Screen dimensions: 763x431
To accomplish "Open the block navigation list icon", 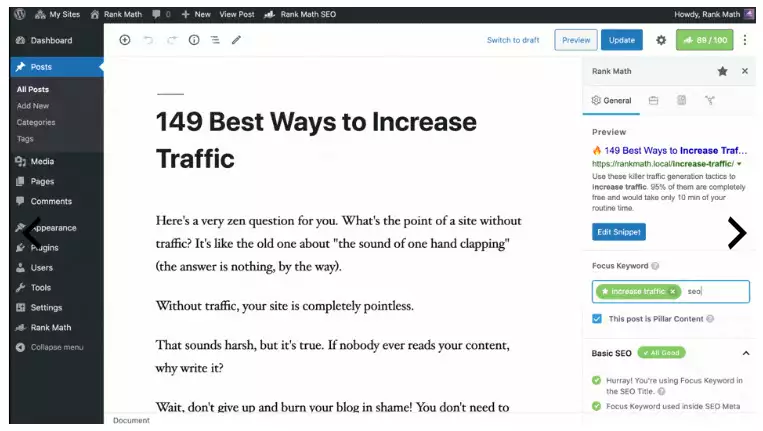I will pos(215,40).
